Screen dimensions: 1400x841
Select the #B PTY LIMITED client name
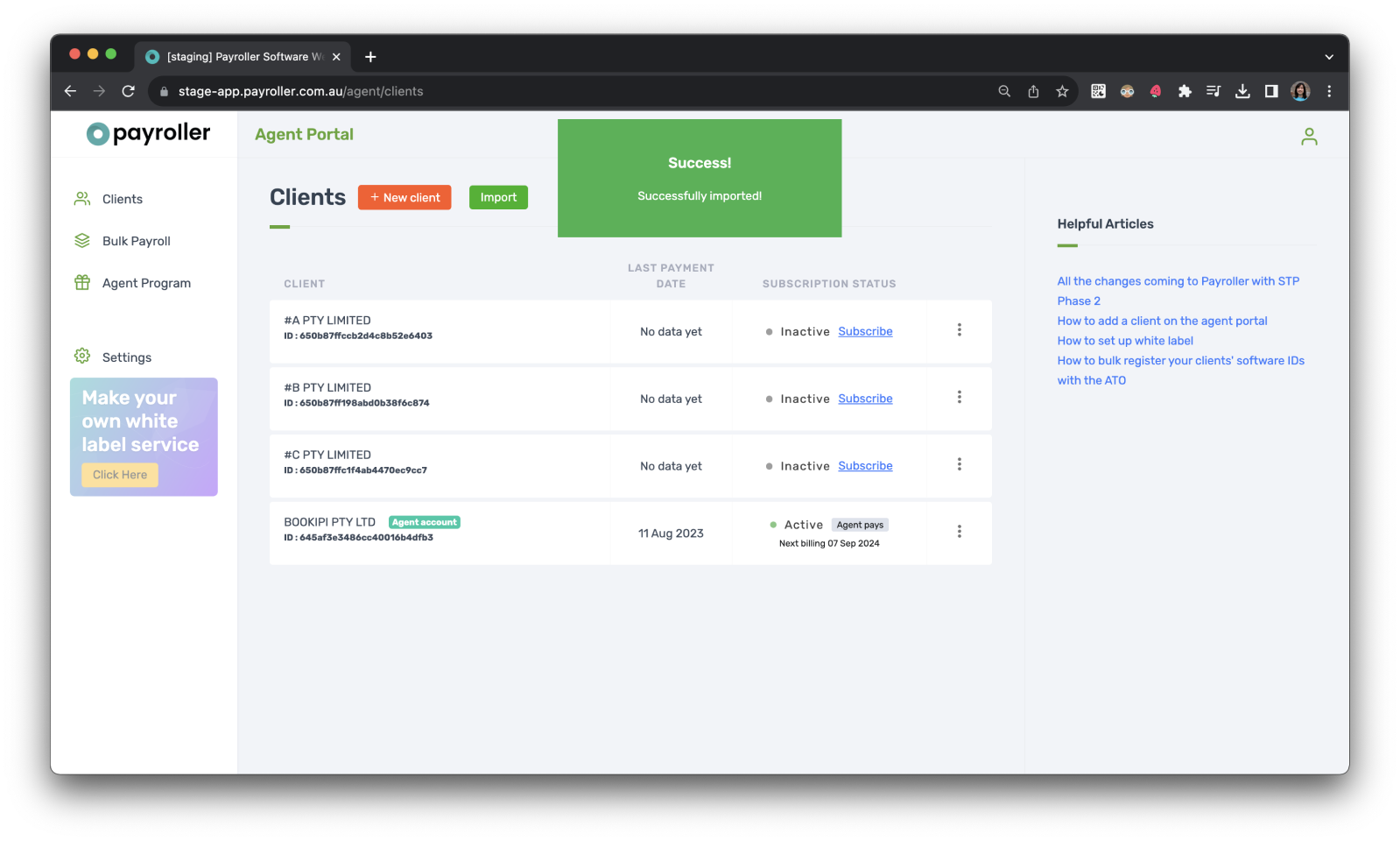(327, 388)
